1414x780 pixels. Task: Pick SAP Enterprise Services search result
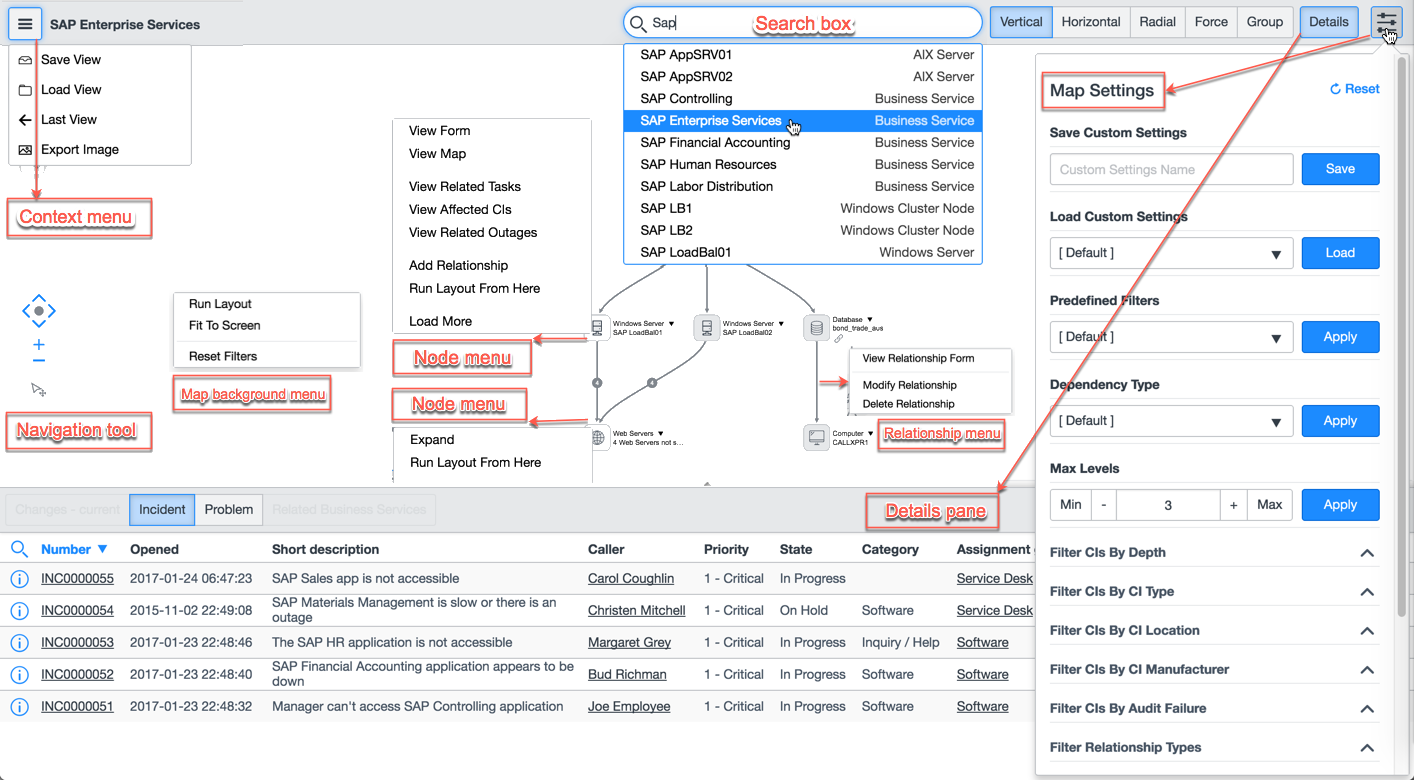(x=803, y=121)
